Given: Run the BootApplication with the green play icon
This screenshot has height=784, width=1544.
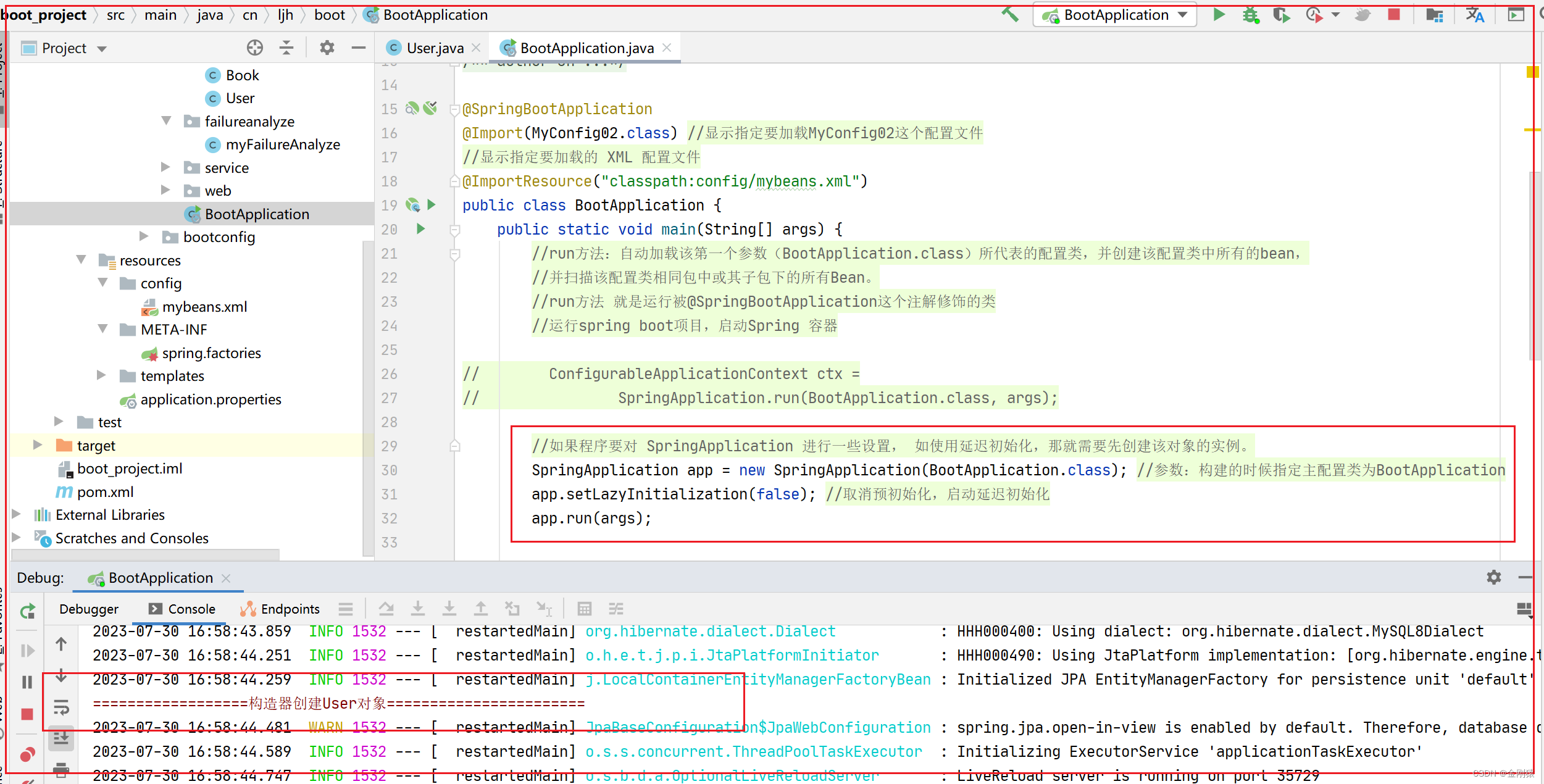Looking at the screenshot, I should (1219, 14).
